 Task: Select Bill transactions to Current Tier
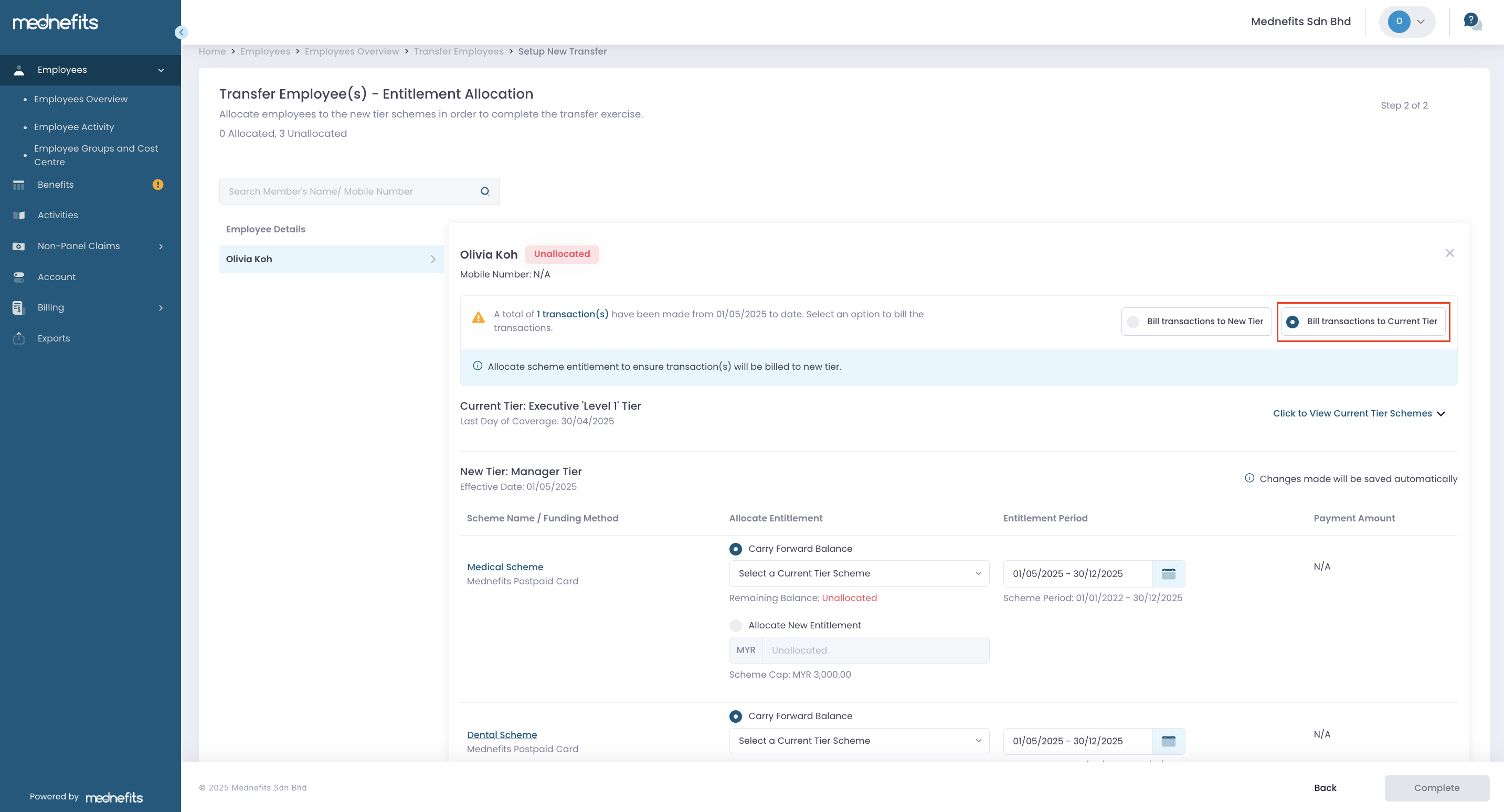1363,321
